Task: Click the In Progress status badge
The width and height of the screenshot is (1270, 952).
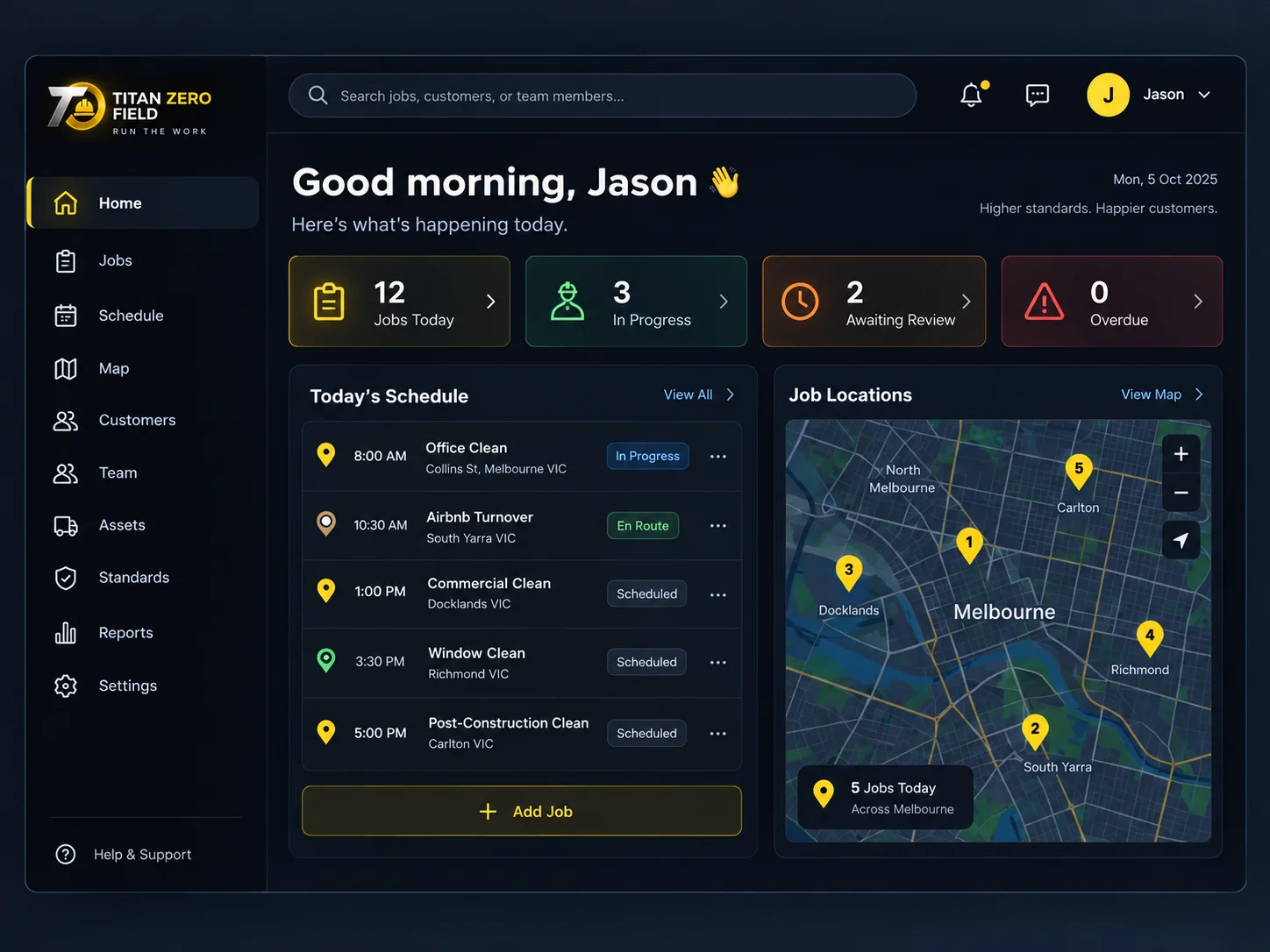Action: click(647, 456)
